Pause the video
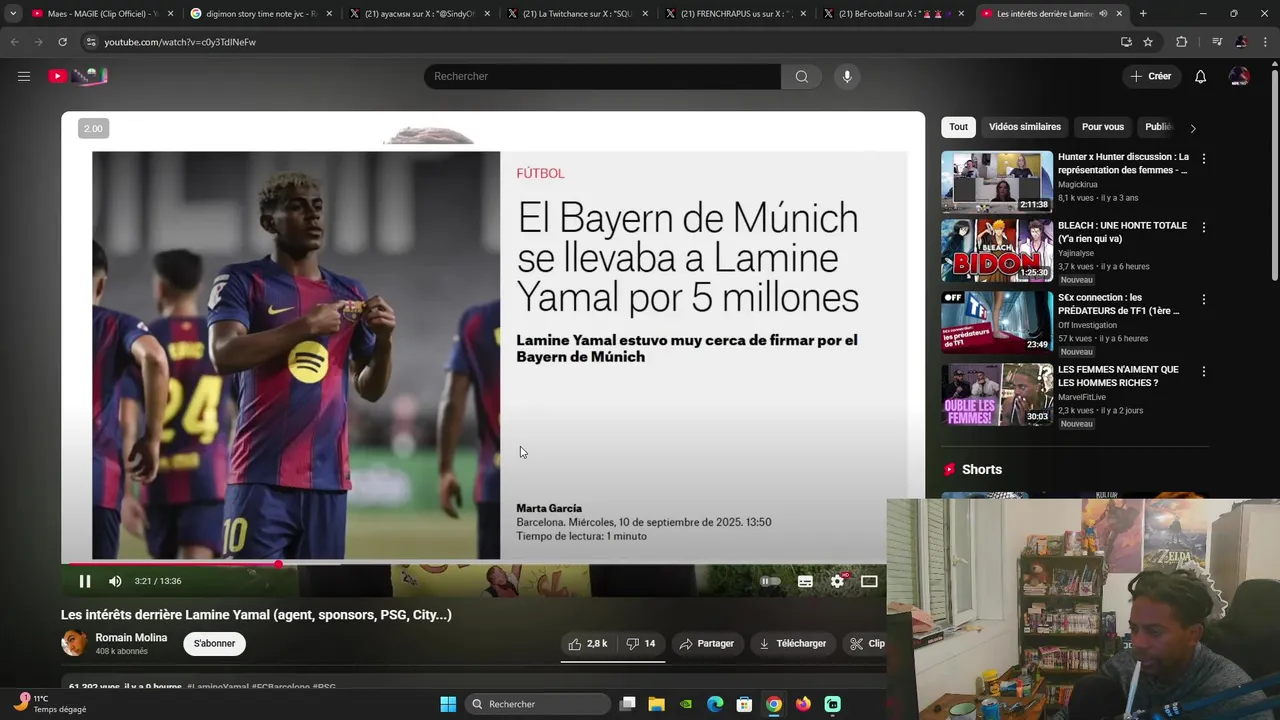Screen dimensions: 1280x720 (x=85, y=581)
